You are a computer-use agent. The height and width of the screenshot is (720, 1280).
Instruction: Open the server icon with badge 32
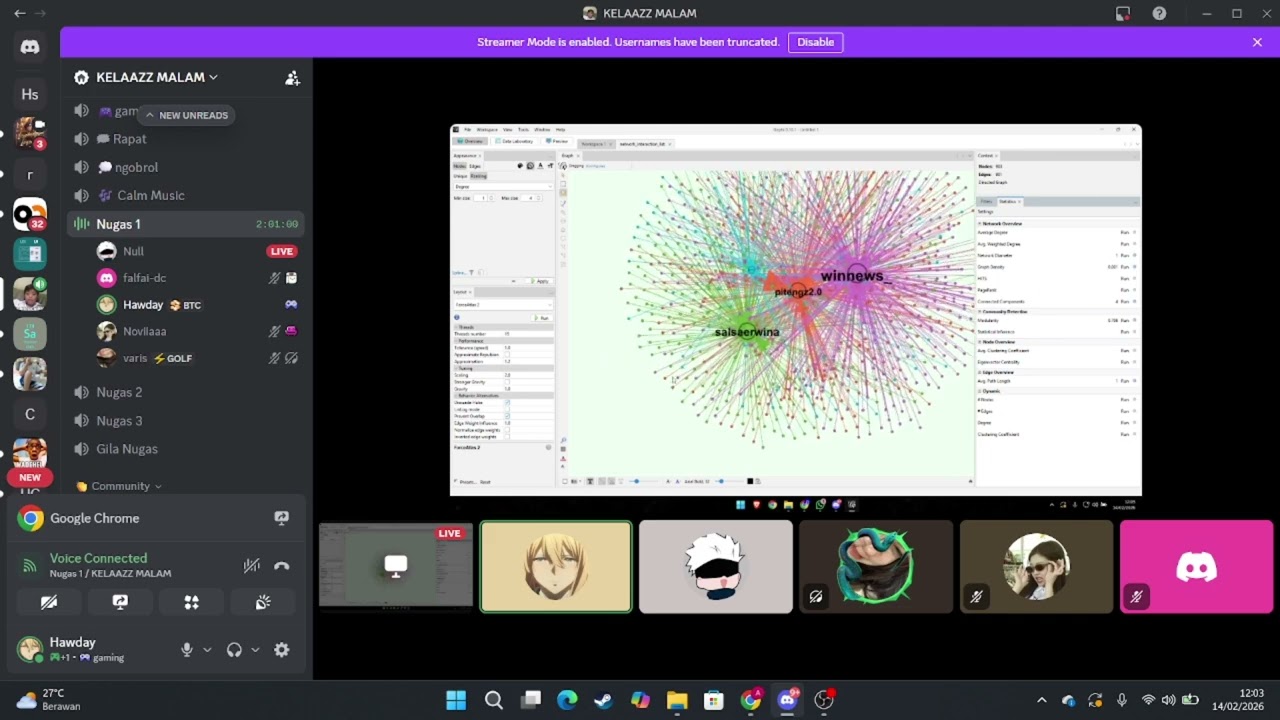pyautogui.click(x=30, y=214)
